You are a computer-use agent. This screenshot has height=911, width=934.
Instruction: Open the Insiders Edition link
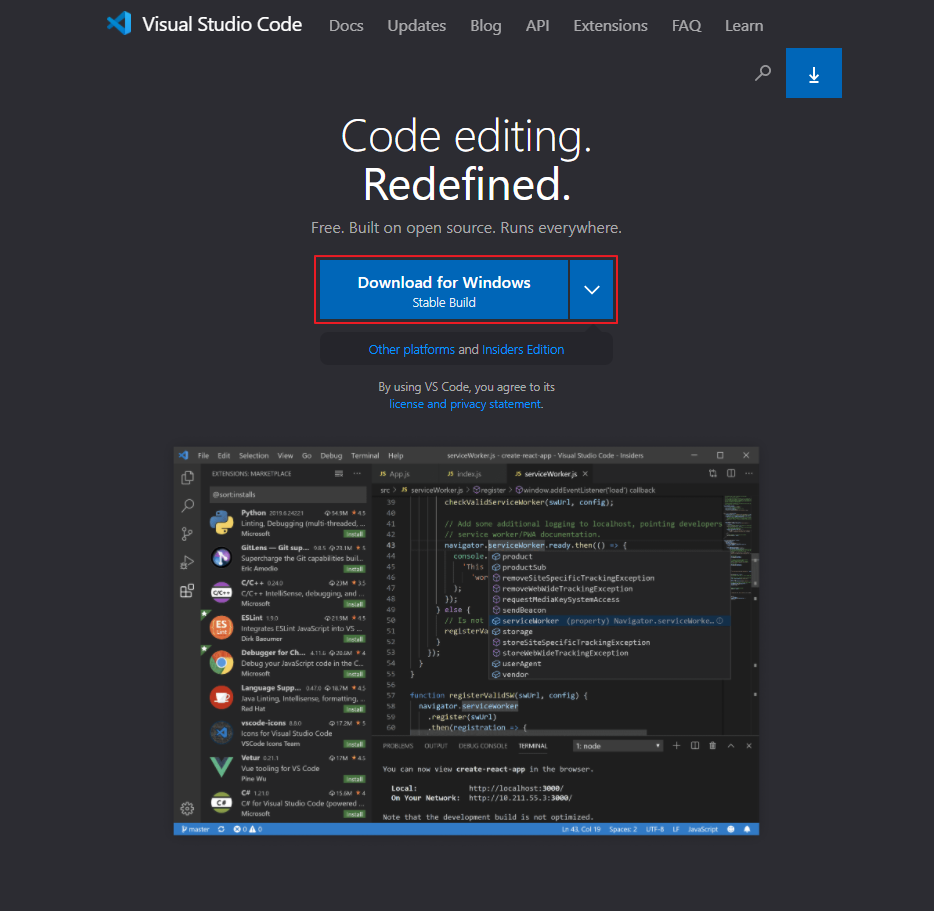522,350
